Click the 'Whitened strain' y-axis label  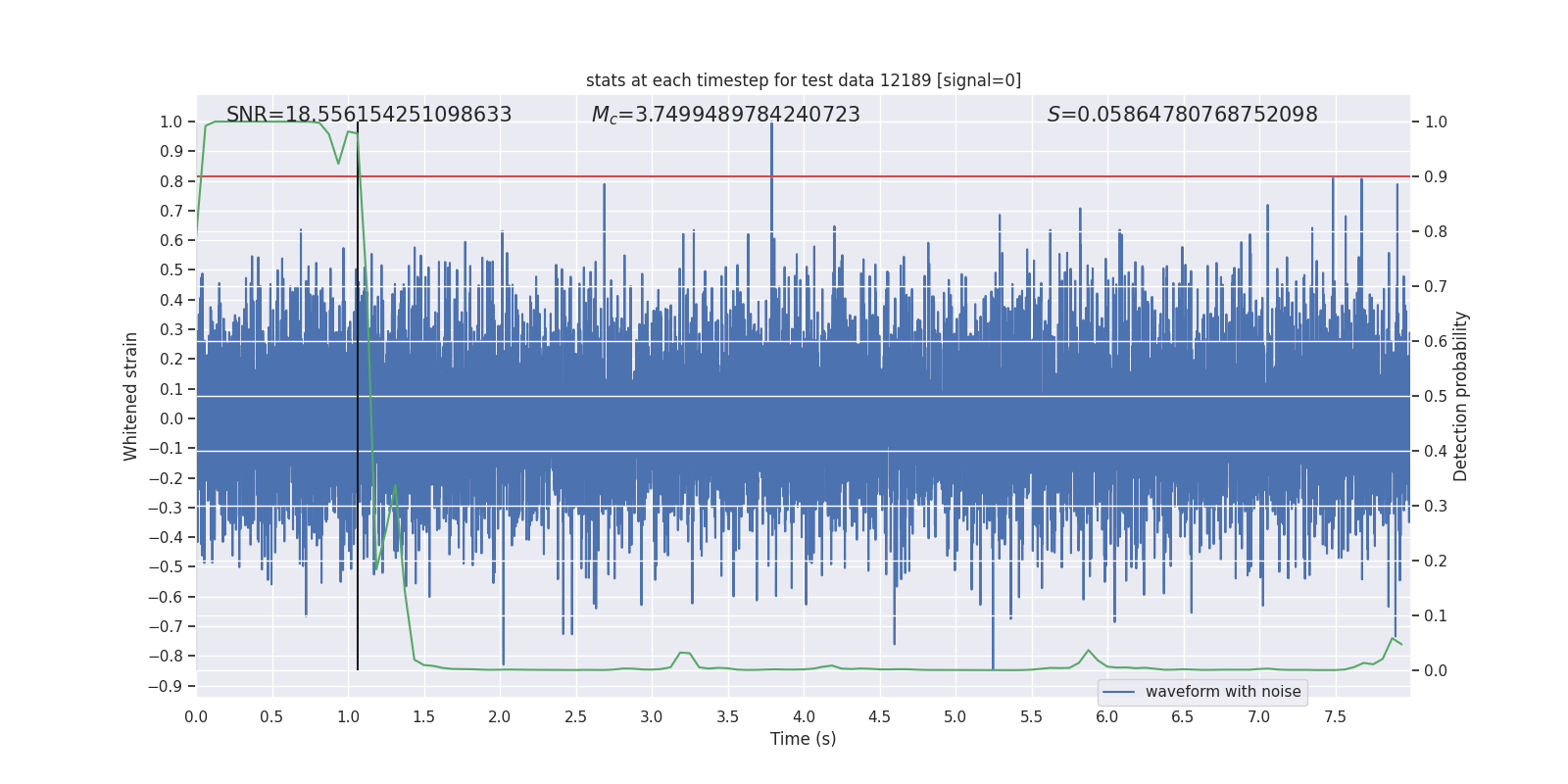(x=130, y=396)
